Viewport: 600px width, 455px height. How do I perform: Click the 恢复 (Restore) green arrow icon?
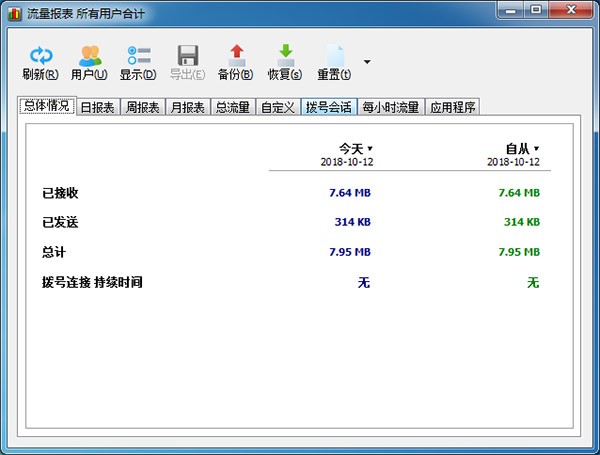coord(285,56)
